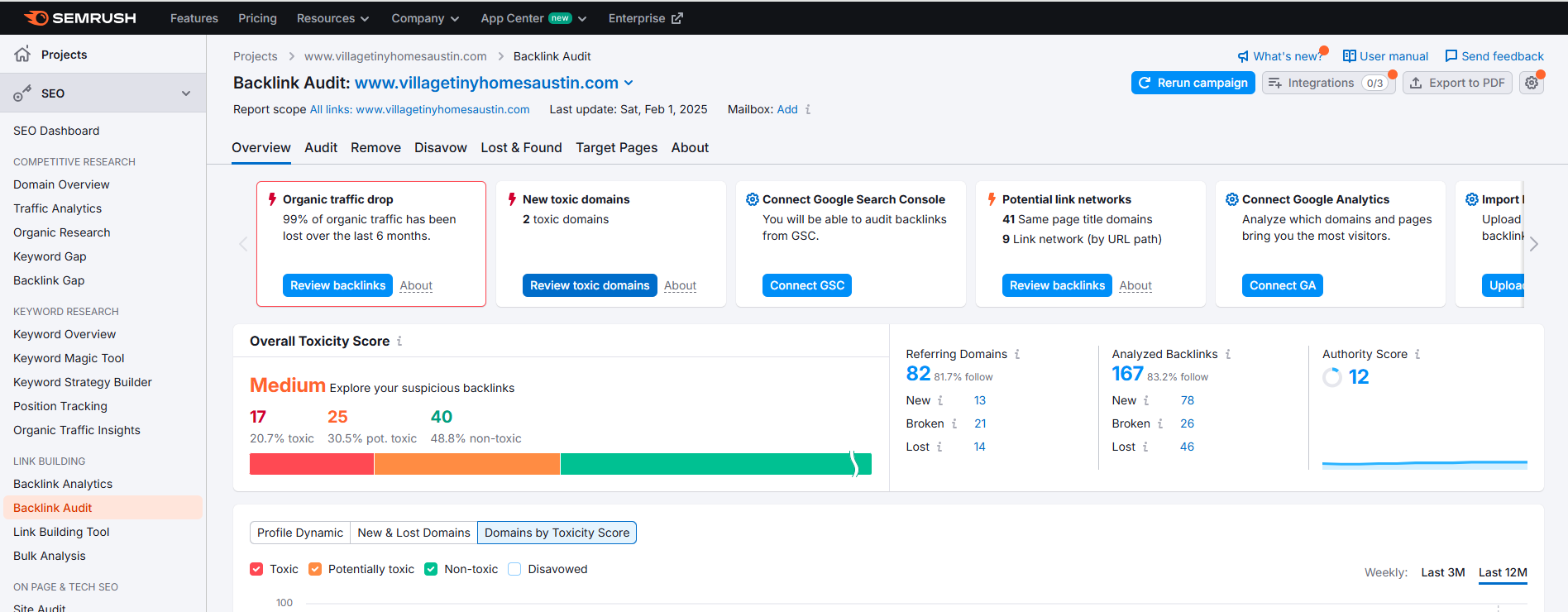Switch to the Audit tab
The image size is (1568, 612).
coord(321,147)
